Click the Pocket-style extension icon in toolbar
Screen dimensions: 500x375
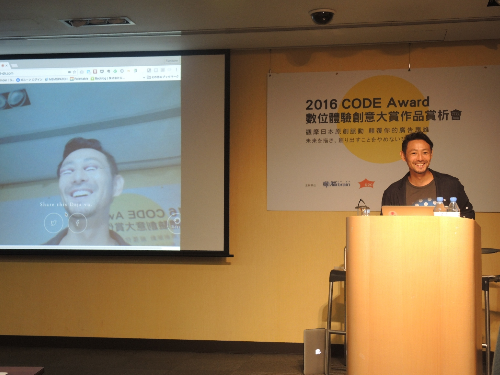(x=102, y=72)
